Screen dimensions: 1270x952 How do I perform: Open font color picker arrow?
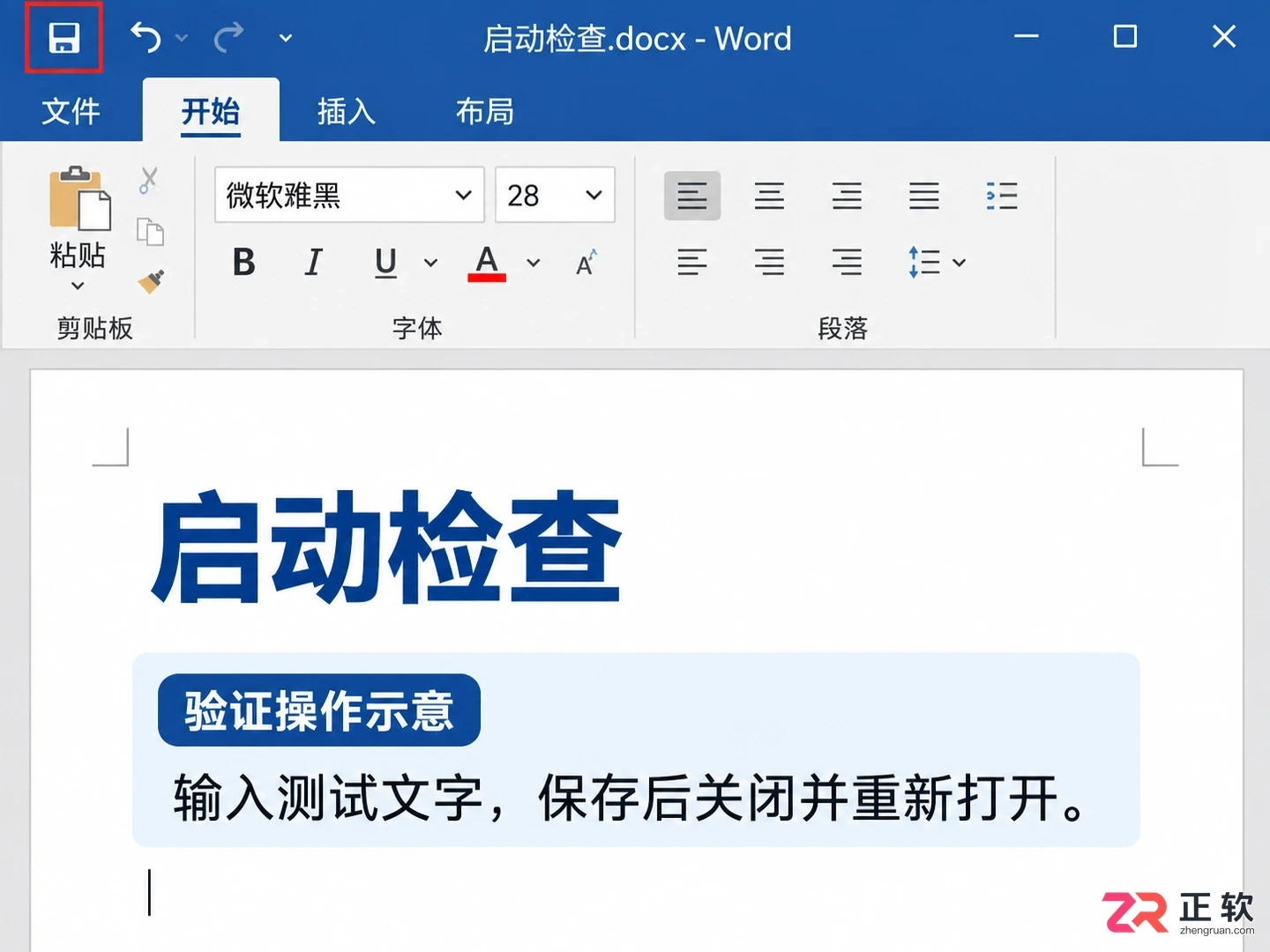pyautogui.click(x=534, y=263)
